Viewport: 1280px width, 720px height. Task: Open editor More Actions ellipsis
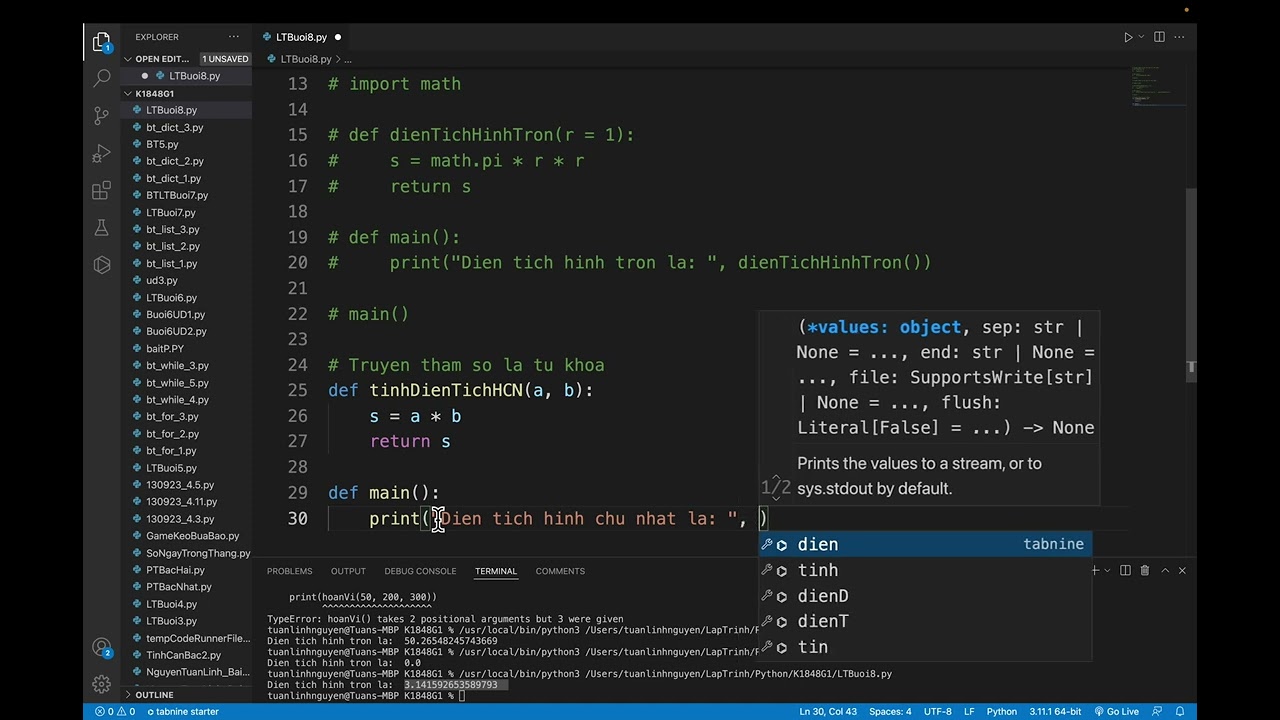(1180, 37)
